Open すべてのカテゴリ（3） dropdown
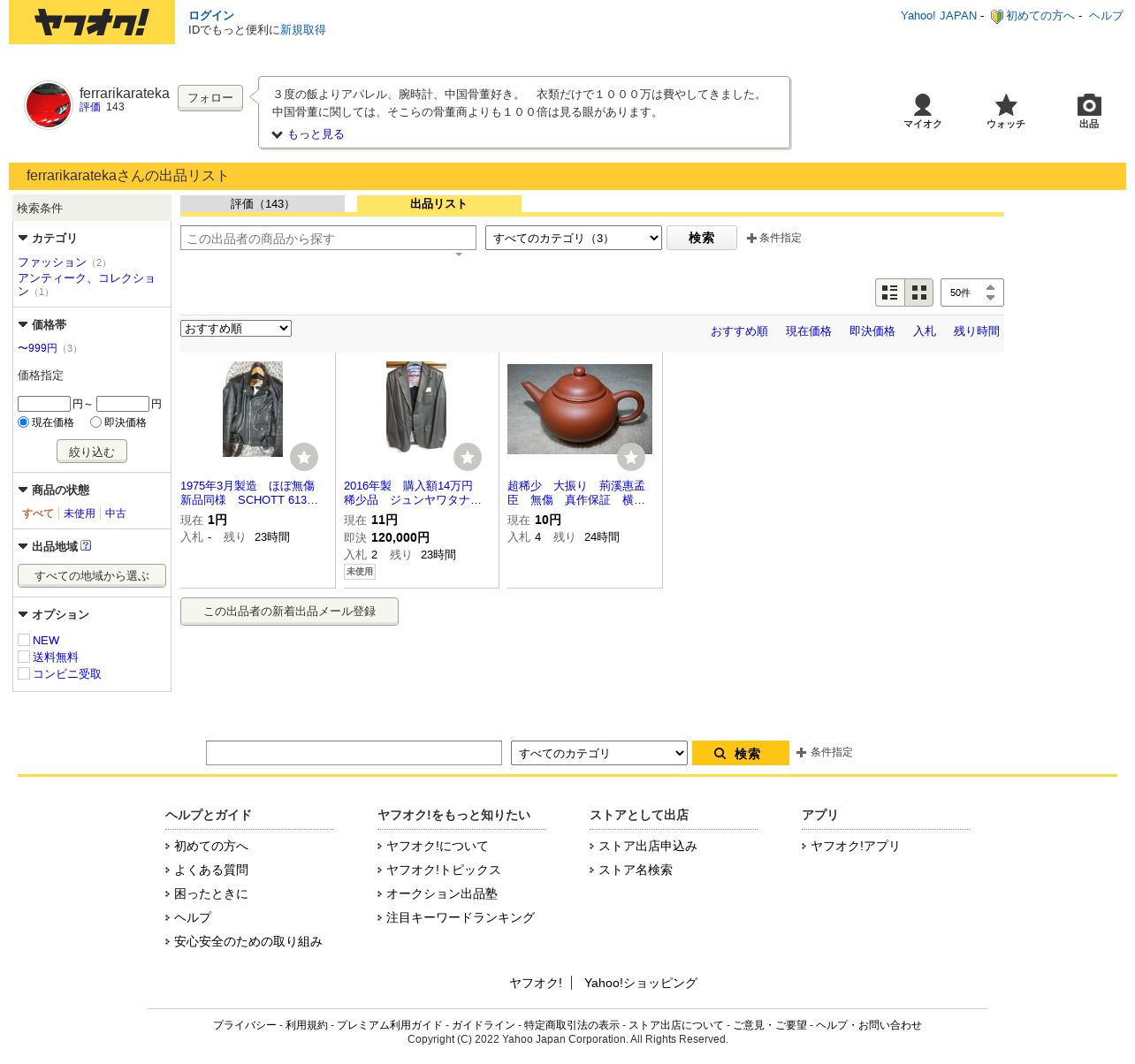 click(574, 238)
